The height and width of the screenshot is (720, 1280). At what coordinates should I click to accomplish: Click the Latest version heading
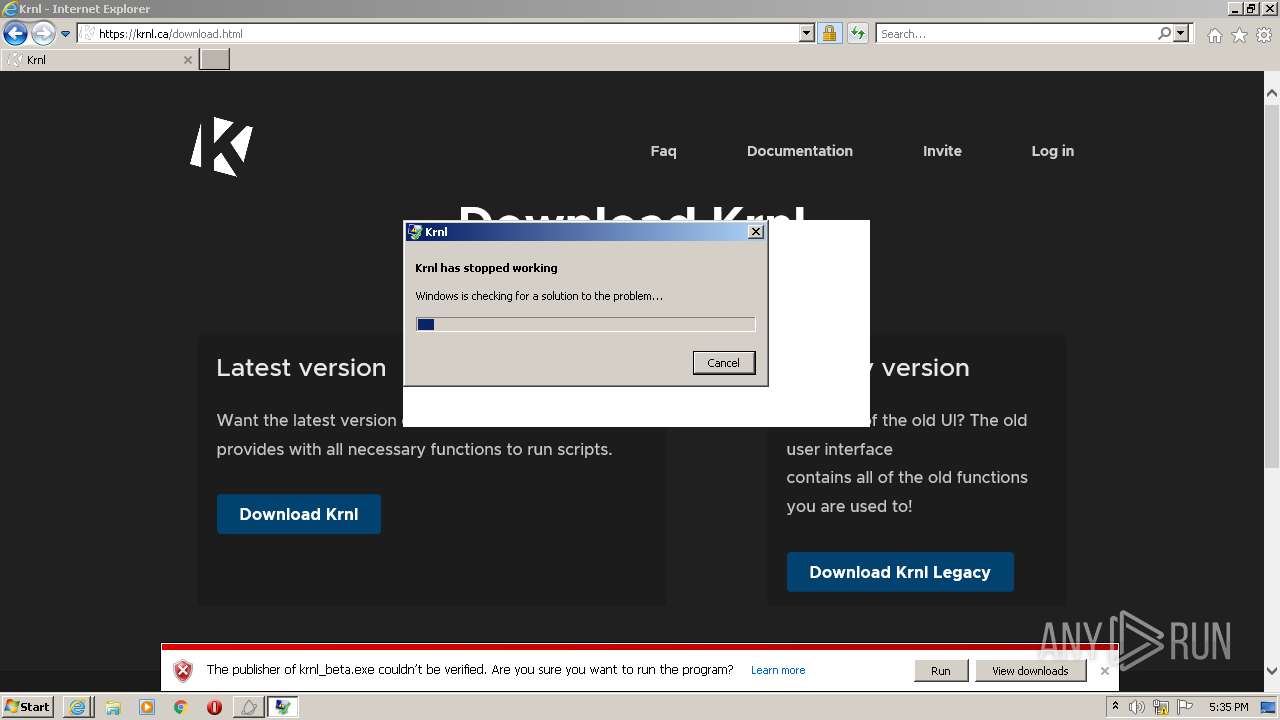(x=301, y=367)
